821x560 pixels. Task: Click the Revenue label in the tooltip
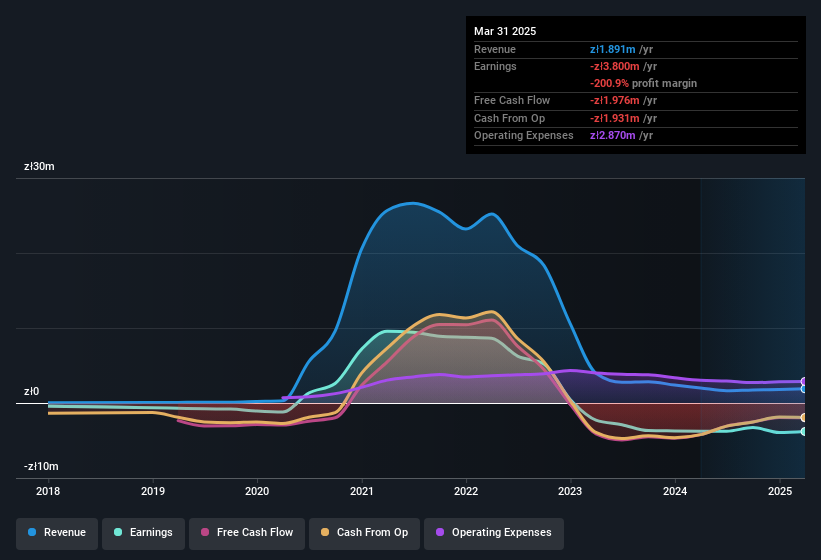tap(495, 49)
